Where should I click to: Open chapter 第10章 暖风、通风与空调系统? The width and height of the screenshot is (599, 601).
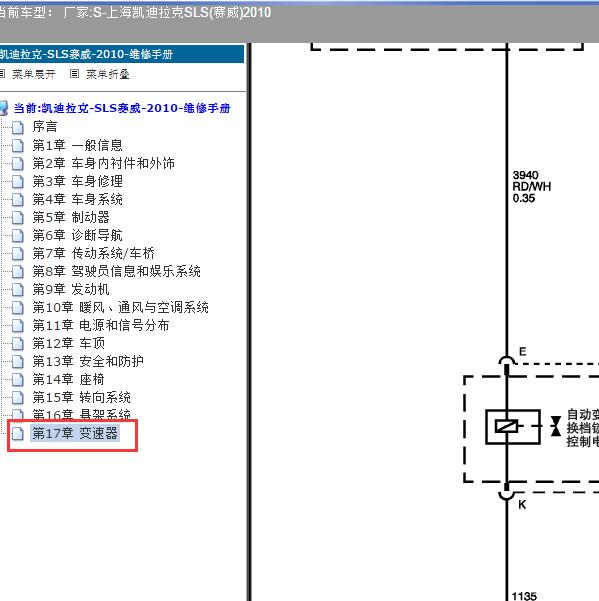[x=120, y=307]
